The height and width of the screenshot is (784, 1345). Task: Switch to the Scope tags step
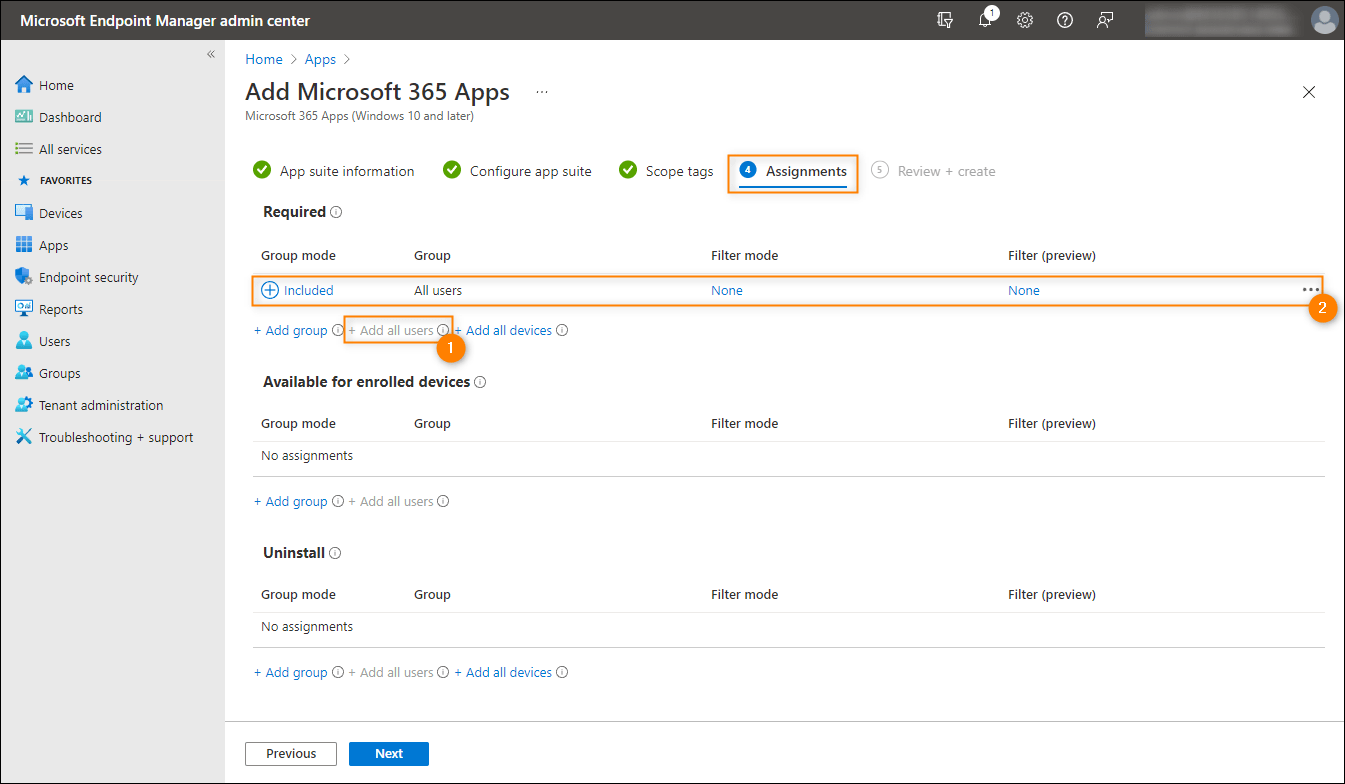click(x=679, y=170)
